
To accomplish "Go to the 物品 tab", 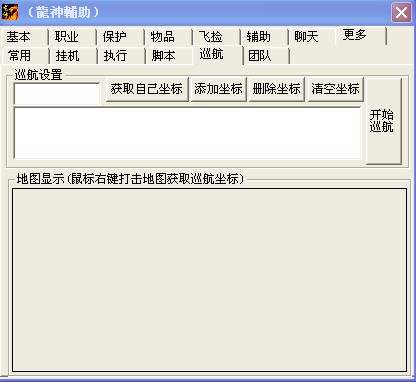I will tap(169, 37).
